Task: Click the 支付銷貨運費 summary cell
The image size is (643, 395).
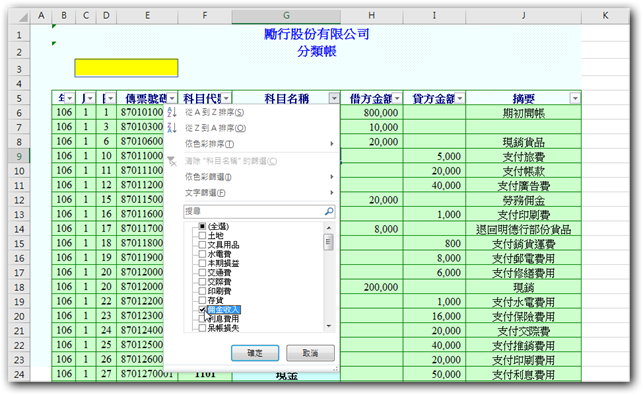Action: pos(524,244)
